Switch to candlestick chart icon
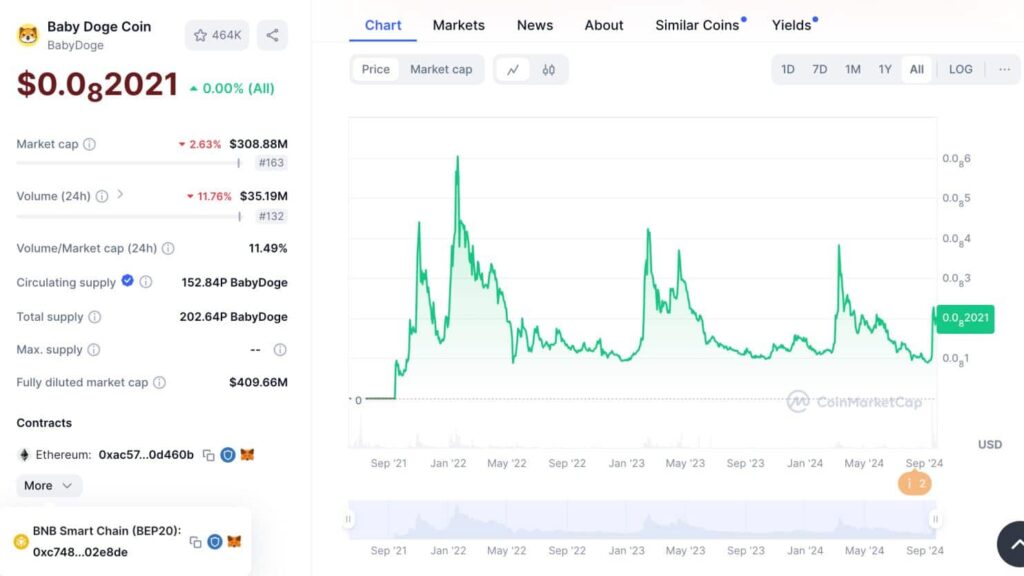The image size is (1024, 576). 549,70
